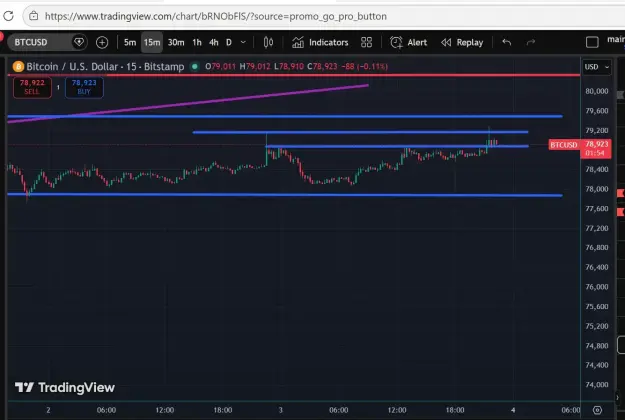Image resolution: width=625 pixels, height=420 pixels.
Task: Create a new Alert
Action: tap(408, 42)
